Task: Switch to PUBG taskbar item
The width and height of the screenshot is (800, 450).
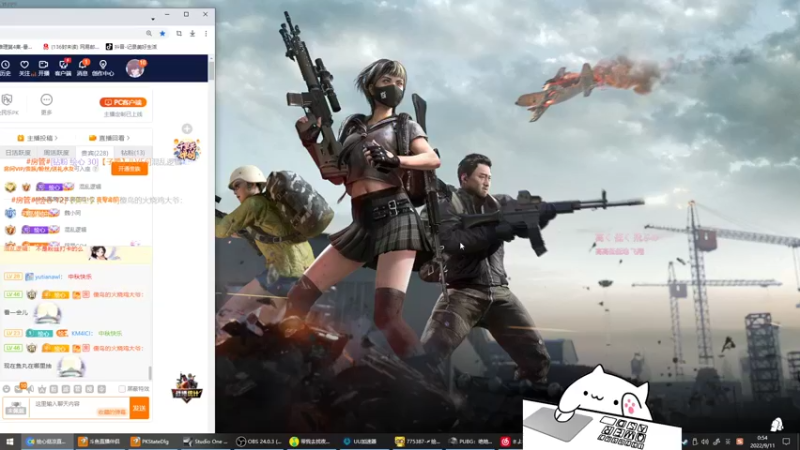Action: (x=471, y=441)
